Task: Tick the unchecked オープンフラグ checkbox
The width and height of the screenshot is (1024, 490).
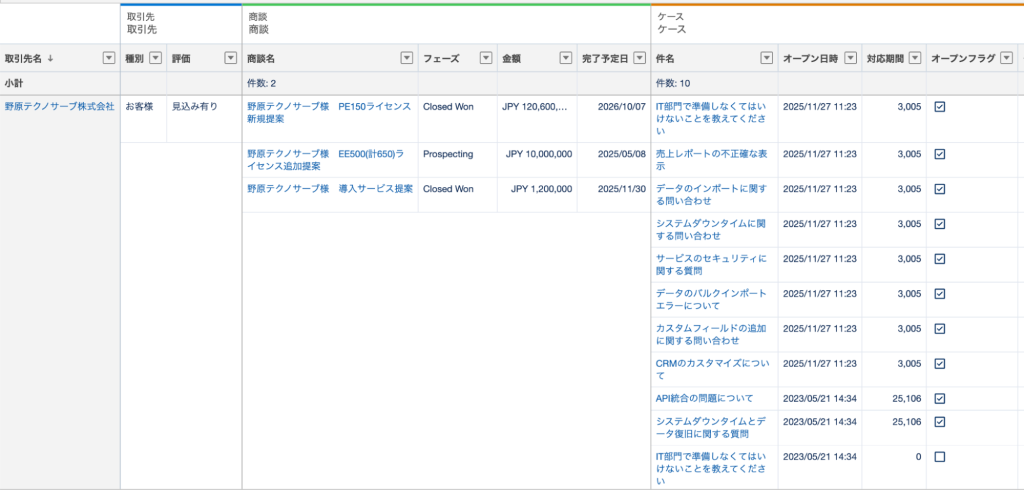Action: pyautogui.click(x=939, y=457)
